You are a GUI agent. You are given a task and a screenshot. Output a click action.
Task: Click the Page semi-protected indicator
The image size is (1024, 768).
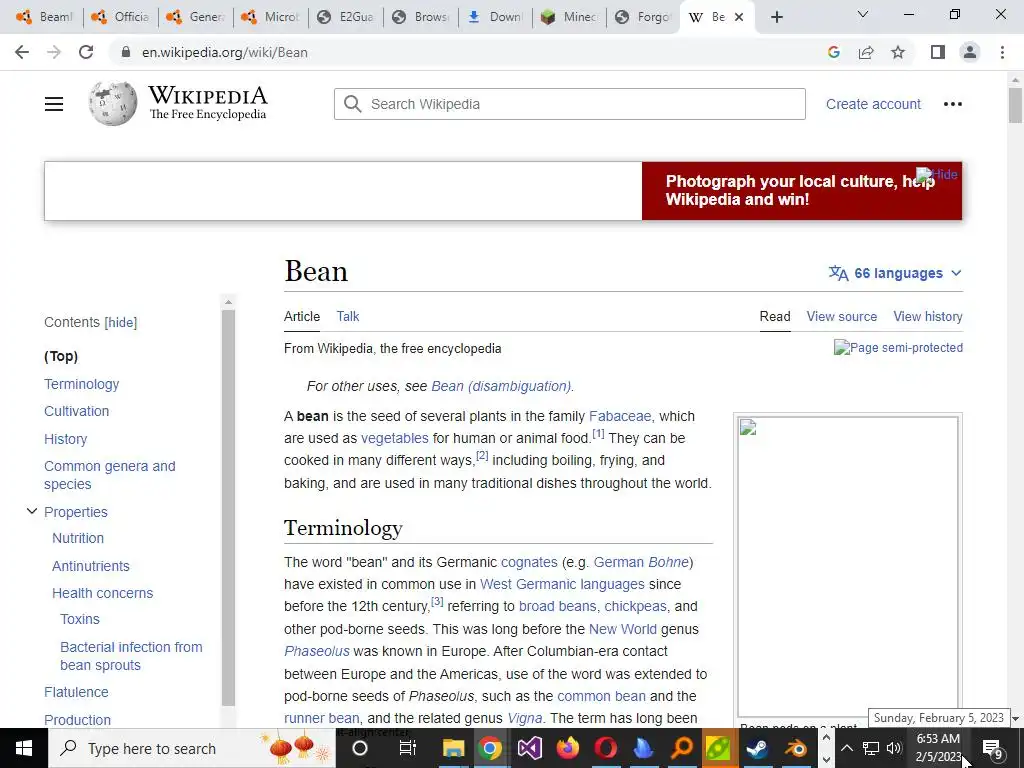pyautogui.click(x=898, y=347)
